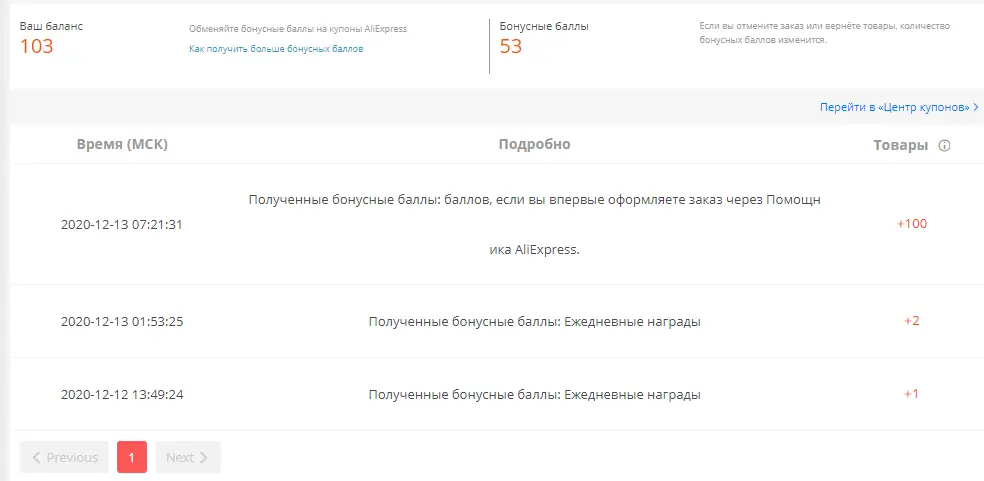Click the +1 points value
The height and width of the screenshot is (481, 984).
pos(912,394)
